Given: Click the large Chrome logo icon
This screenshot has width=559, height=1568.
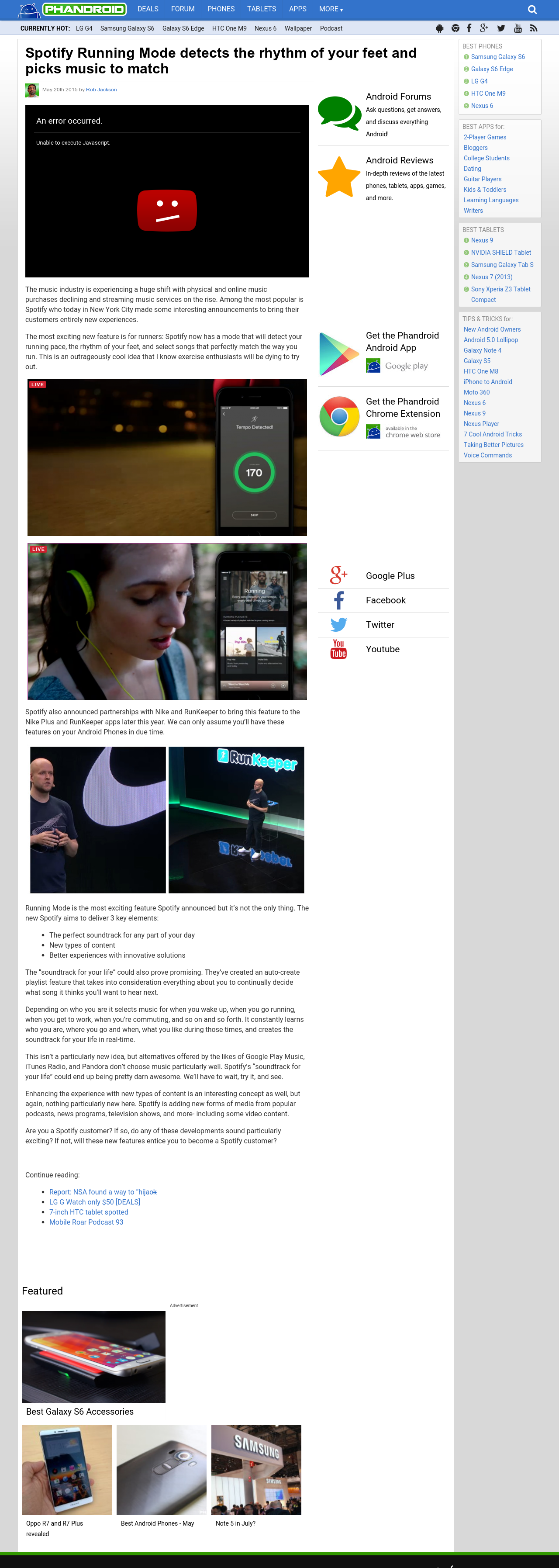Looking at the screenshot, I should click(x=339, y=417).
